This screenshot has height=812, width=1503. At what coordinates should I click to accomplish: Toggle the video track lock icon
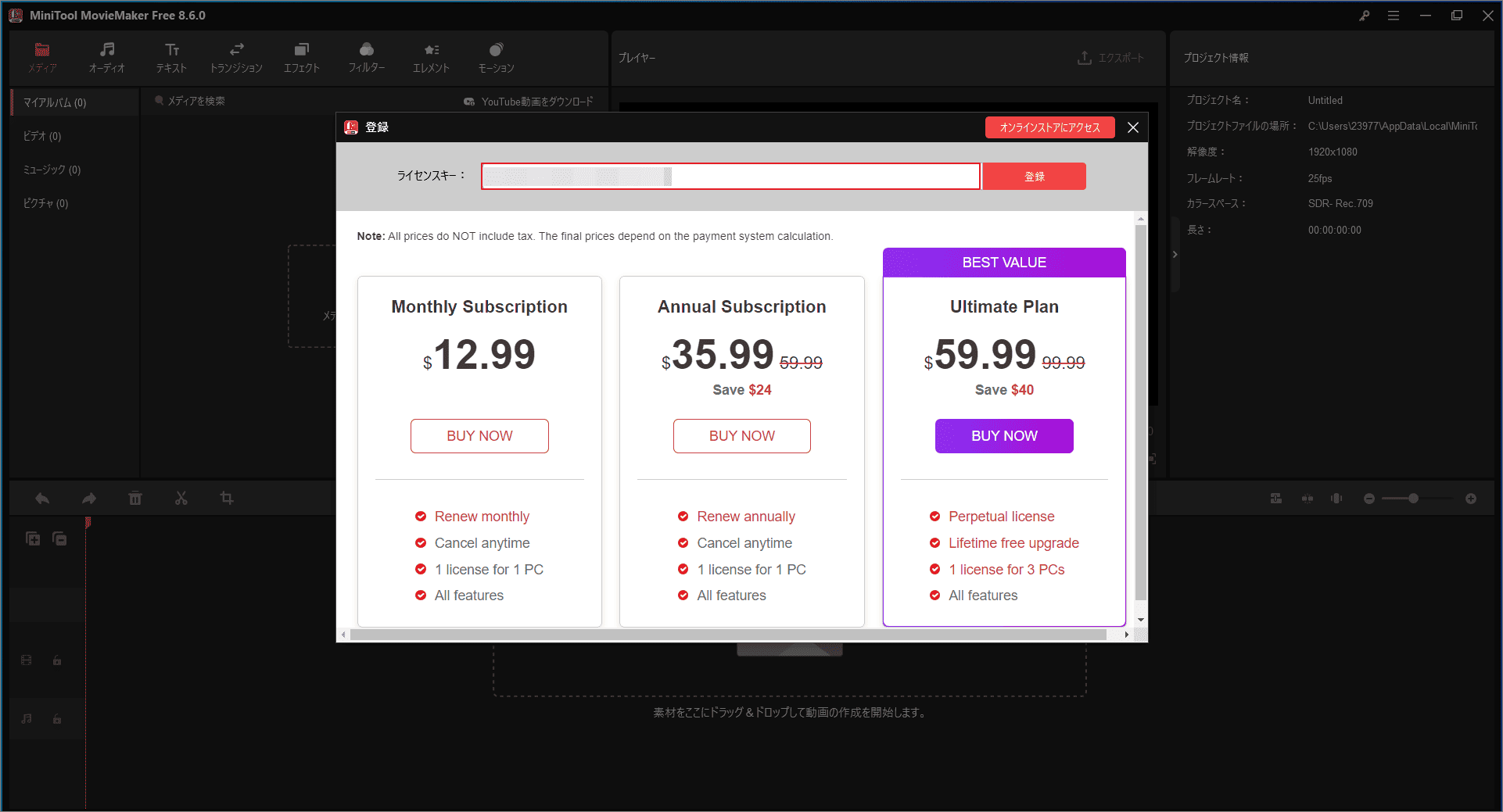pyautogui.click(x=57, y=660)
